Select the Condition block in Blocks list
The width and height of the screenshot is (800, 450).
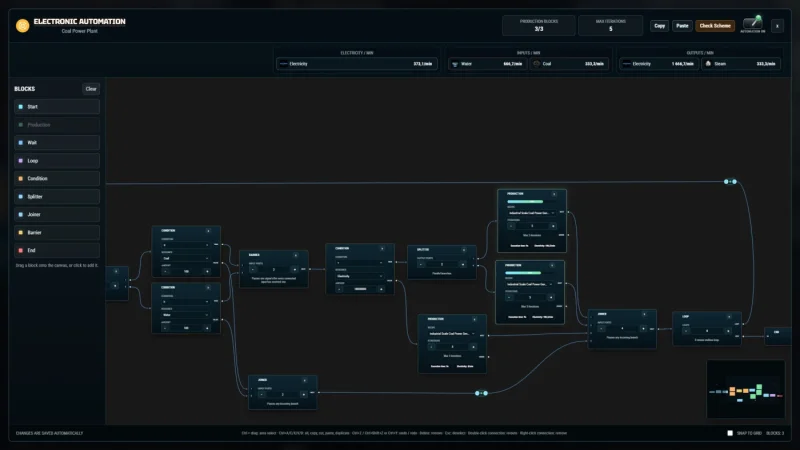(57, 179)
